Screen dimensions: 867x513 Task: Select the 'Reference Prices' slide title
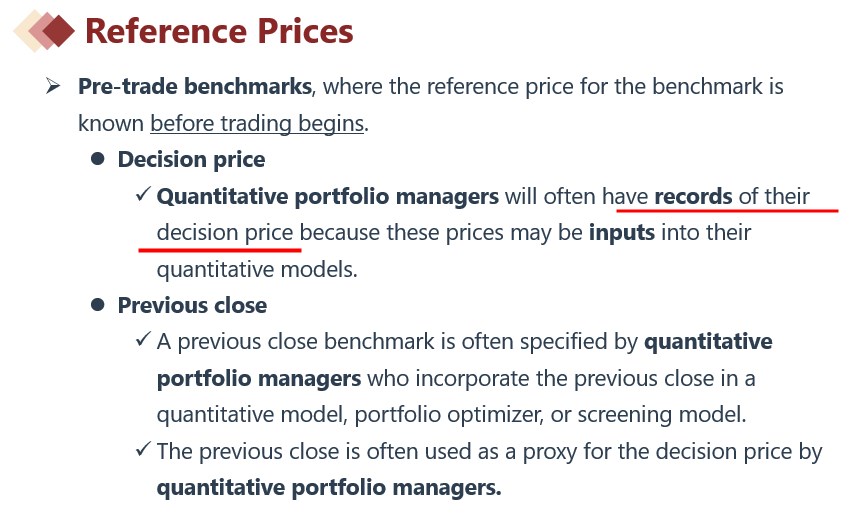pyautogui.click(x=219, y=31)
